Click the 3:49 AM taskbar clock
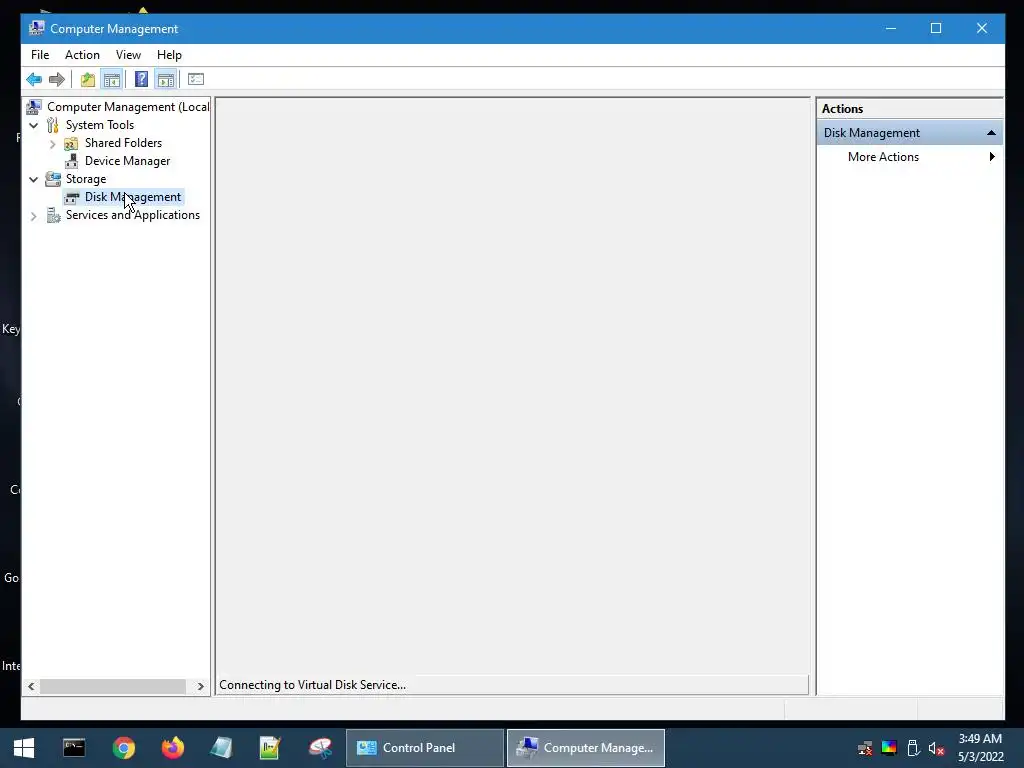 click(x=980, y=739)
